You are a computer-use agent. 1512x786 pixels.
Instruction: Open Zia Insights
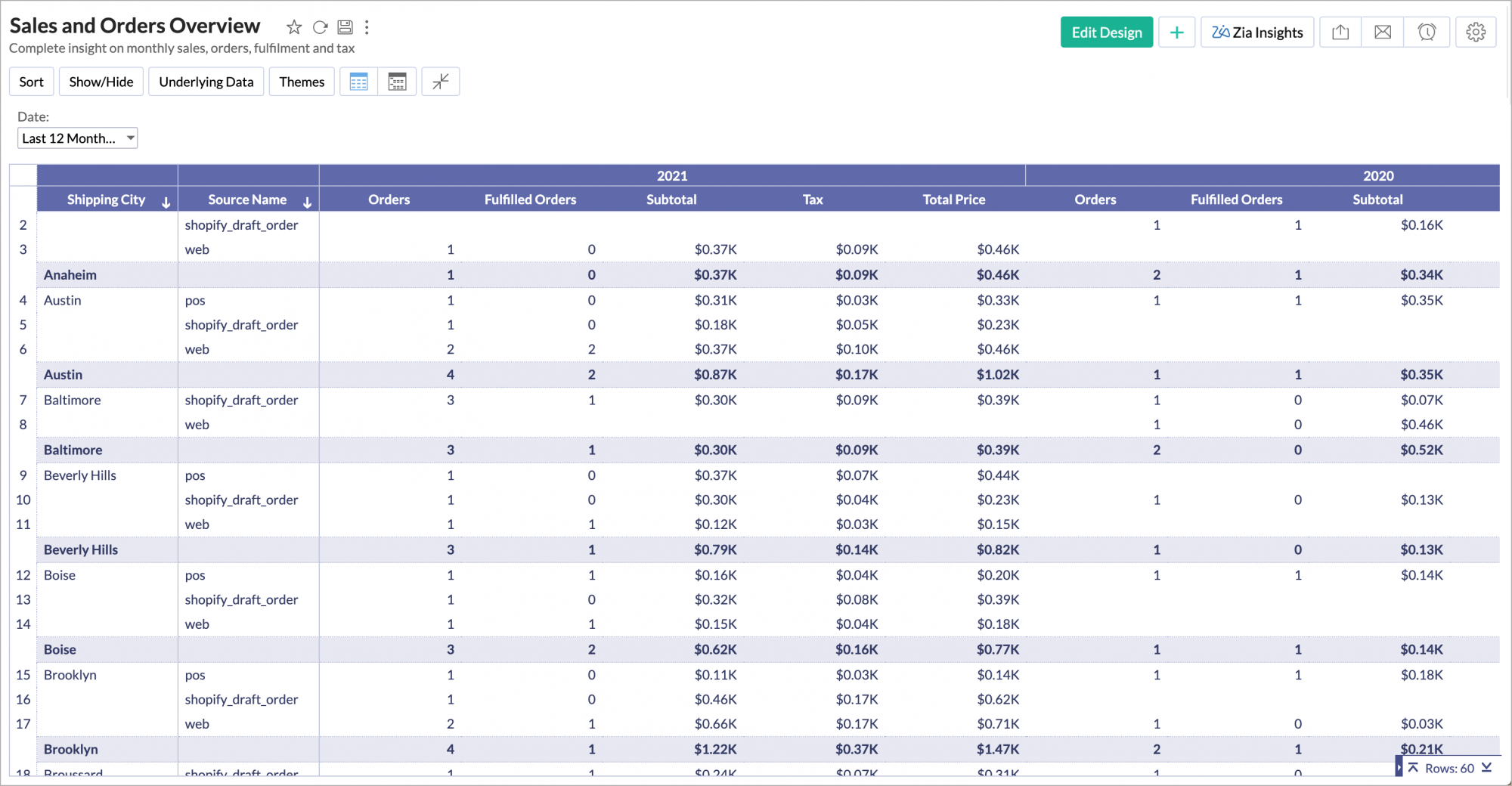point(1256,32)
